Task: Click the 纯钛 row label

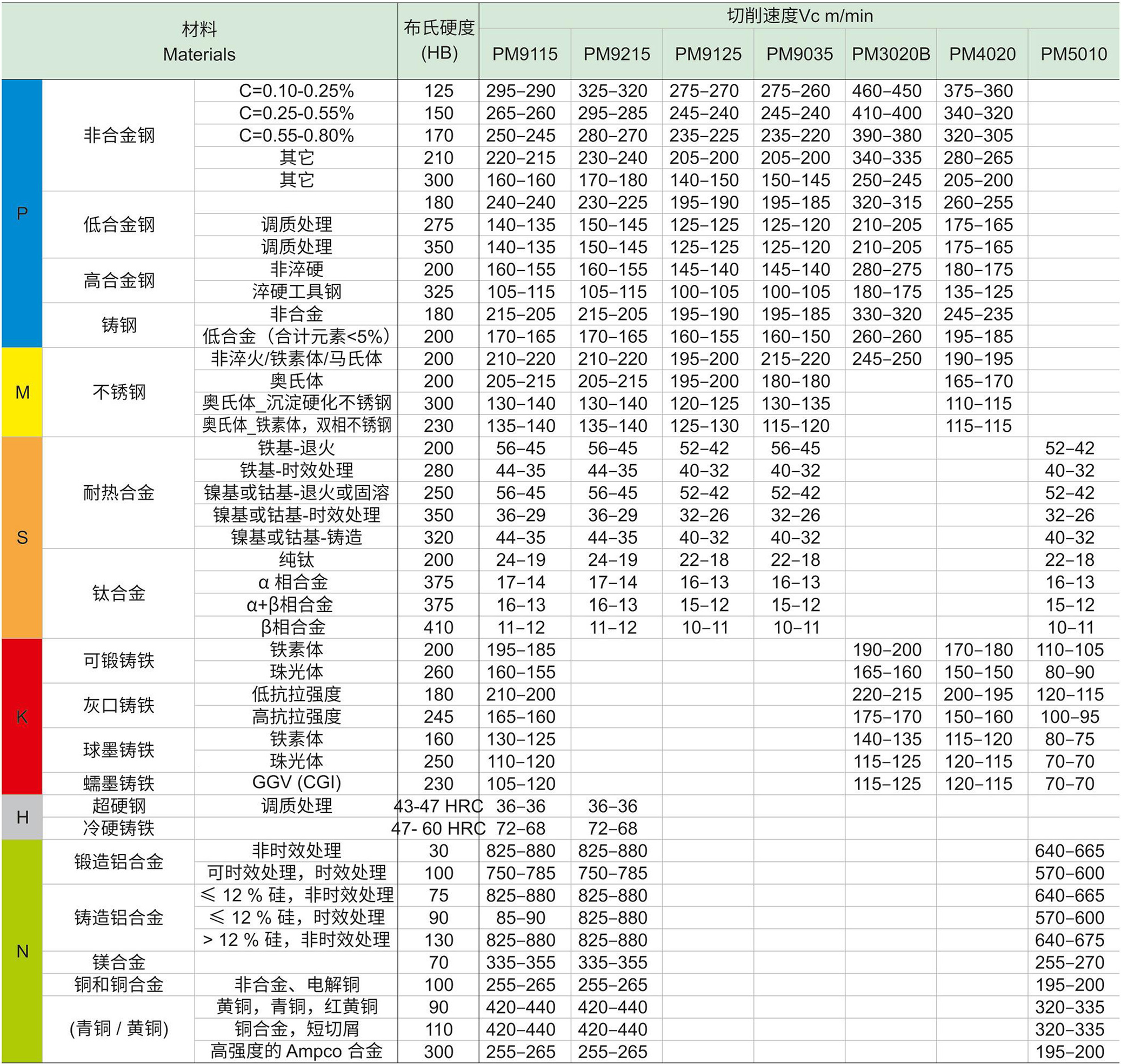Action: [x=296, y=560]
